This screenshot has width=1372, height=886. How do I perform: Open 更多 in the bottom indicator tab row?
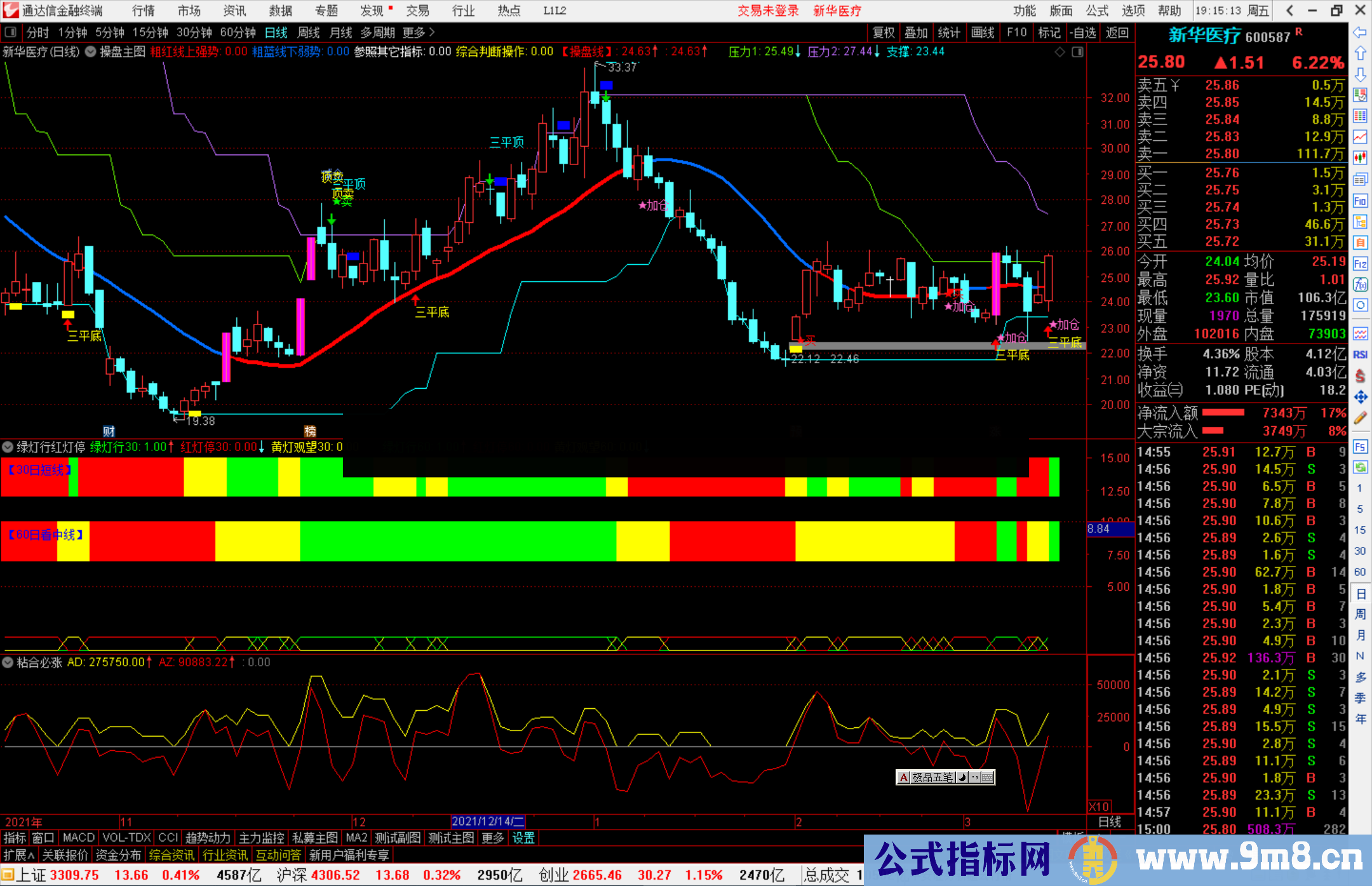tap(493, 838)
